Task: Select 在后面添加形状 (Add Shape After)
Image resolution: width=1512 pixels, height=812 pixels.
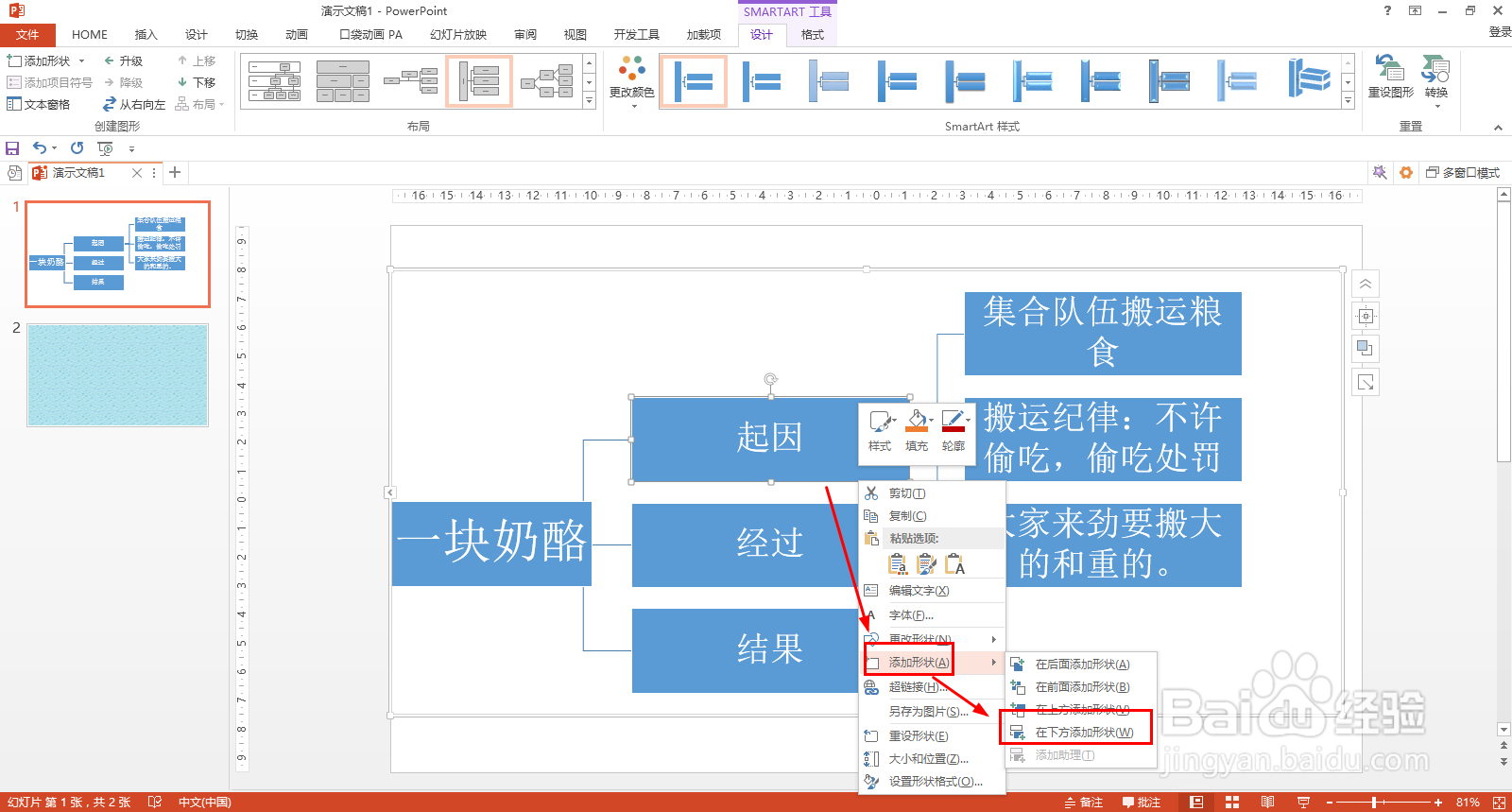Action: pyautogui.click(x=1079, y=665)
